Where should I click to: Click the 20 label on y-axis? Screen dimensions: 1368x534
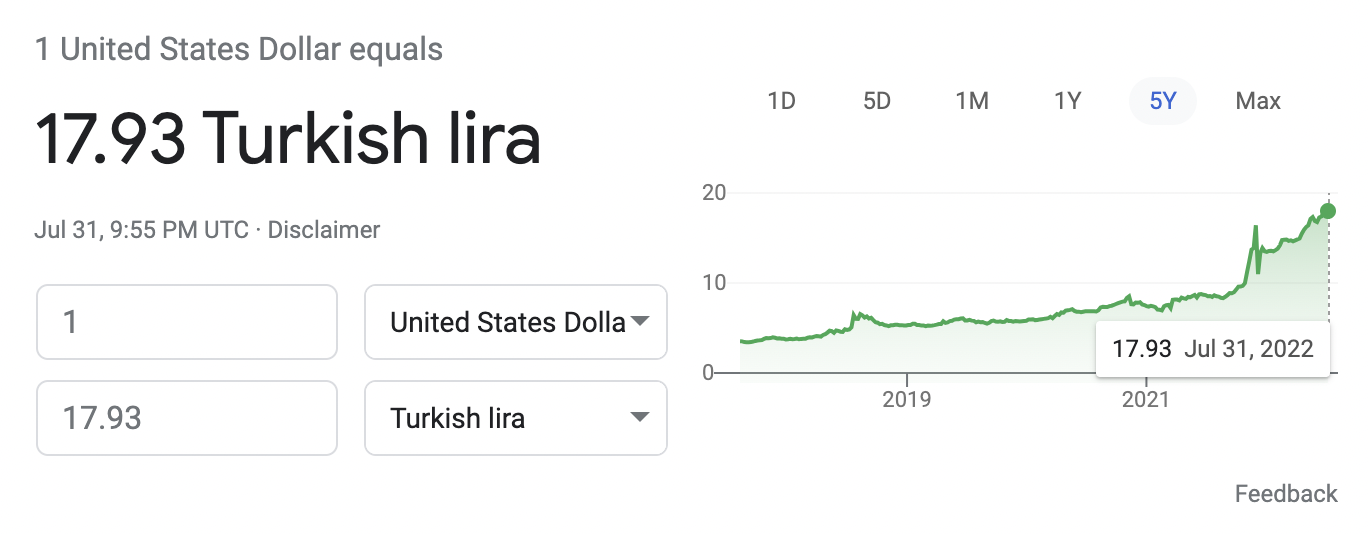pyautogui.click(x=714, y=192)
